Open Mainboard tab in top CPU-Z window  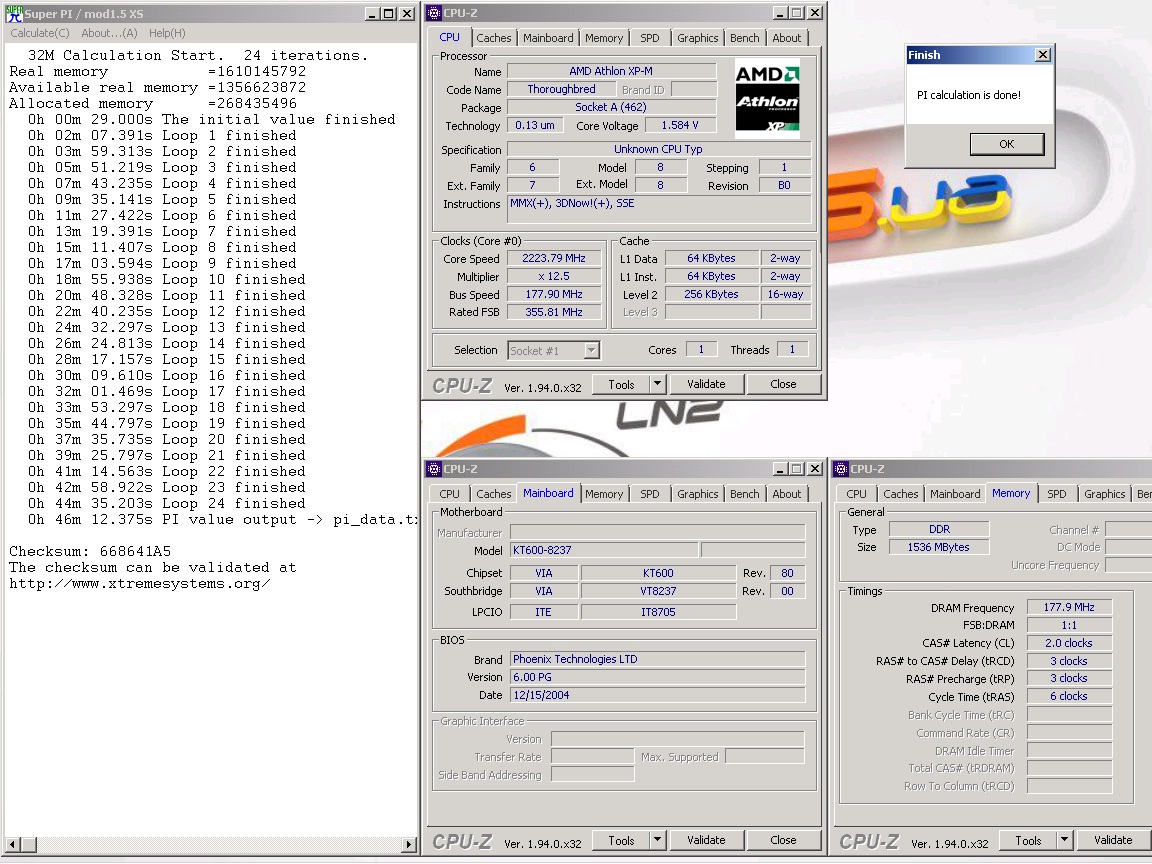coord(548,38)
